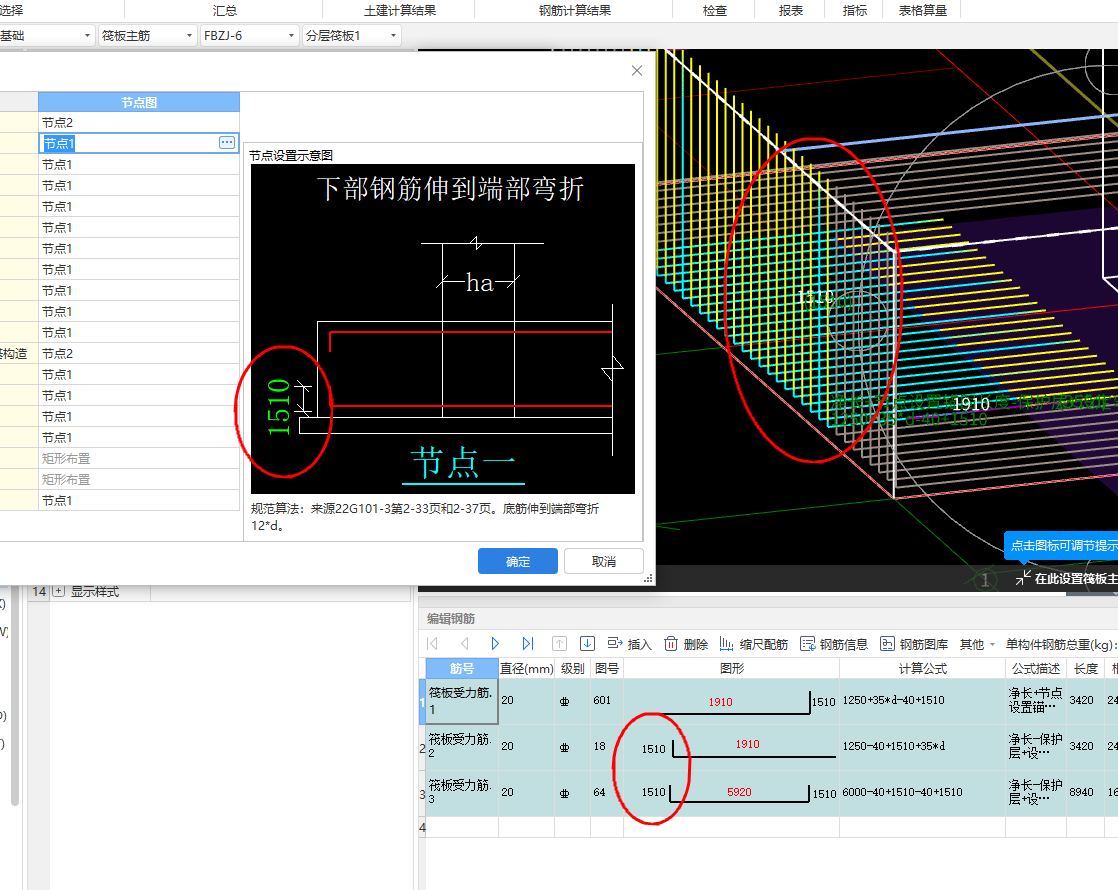Viewport: 1118px width, 890px height.
Task: Click the 确定 button
Action: [517, 561]
